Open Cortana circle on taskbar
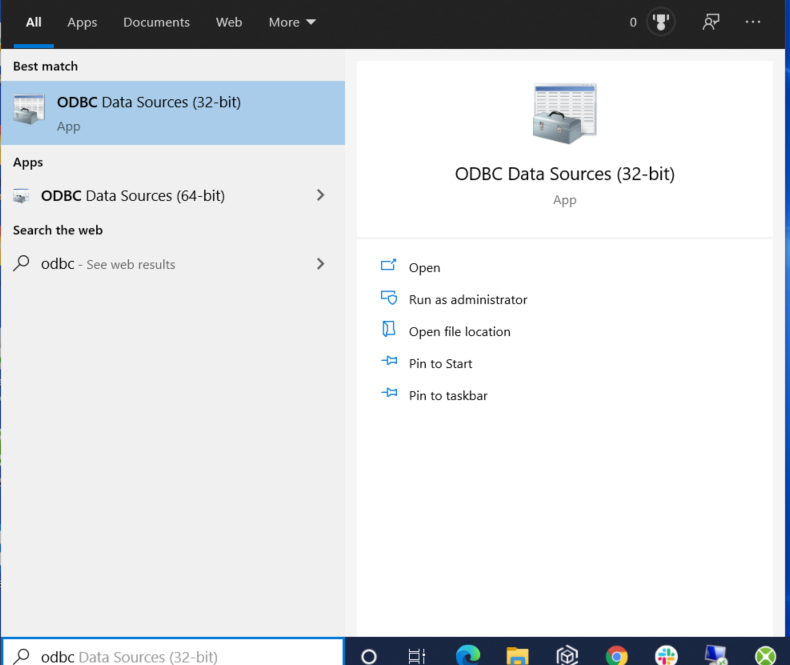Image resolution: width=790 pixels, height=665 pixels. [x=369, y=656]
